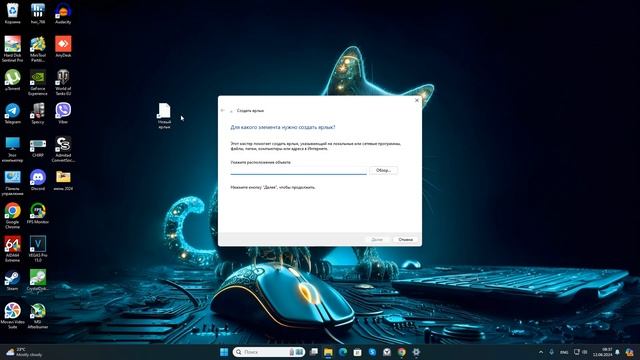Close the Создать ярлык dialog
640x360 pixels.
pos(416,100)
